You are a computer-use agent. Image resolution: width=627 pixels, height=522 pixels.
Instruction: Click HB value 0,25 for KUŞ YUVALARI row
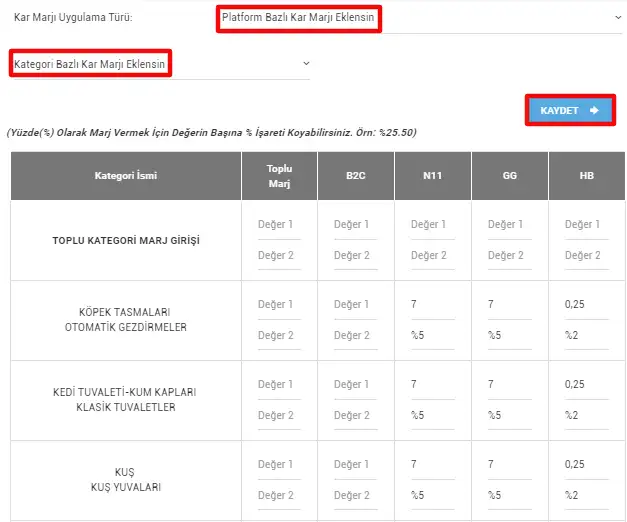[x=587, y=465]
